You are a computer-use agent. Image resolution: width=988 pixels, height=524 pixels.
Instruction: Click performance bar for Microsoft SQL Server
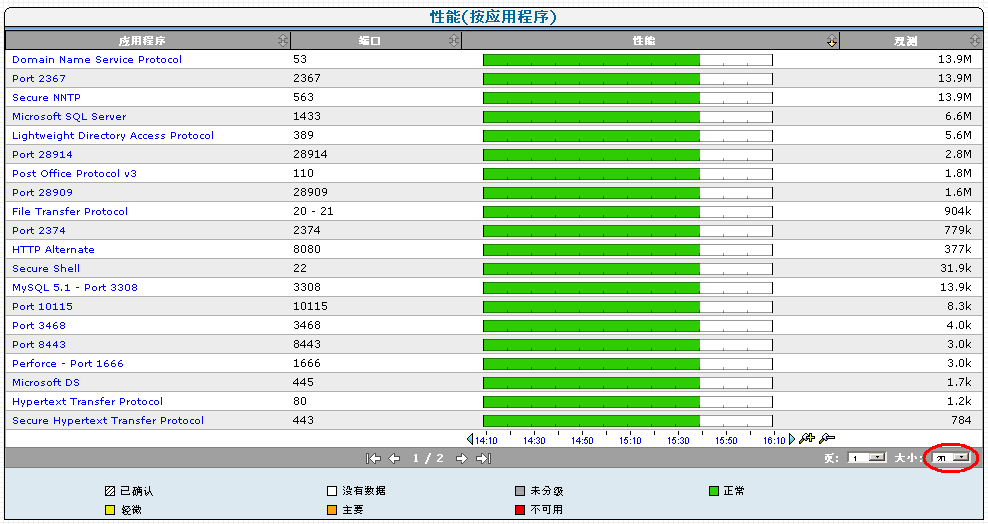pyautogui.click(x=628, y=117)
